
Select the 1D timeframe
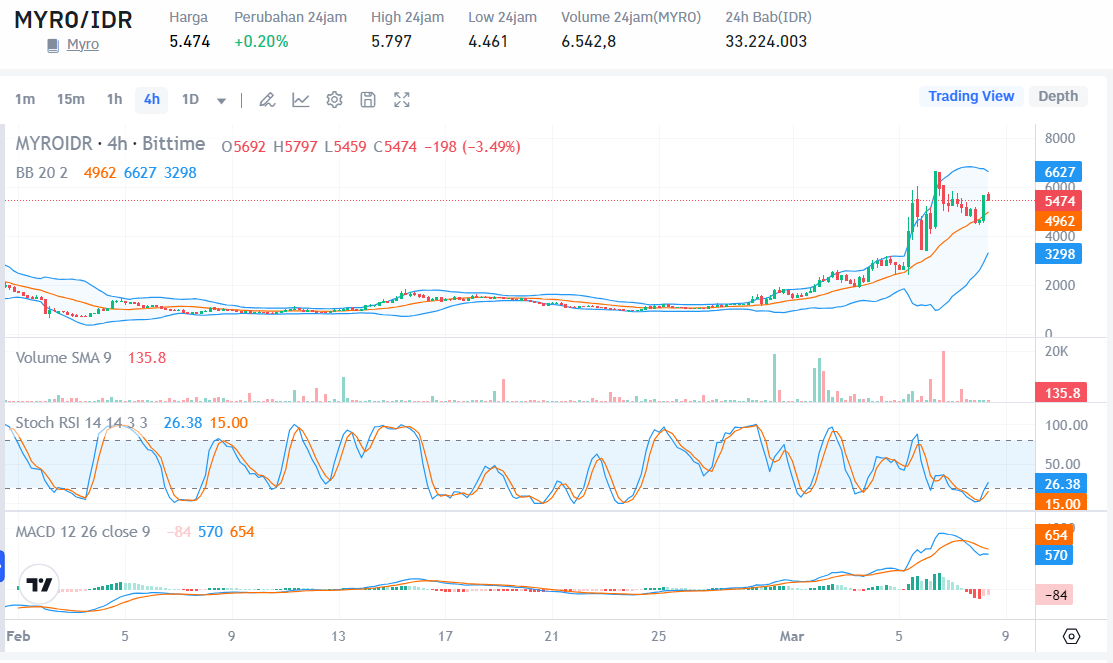pyautogui.click(x=190, y=99)
